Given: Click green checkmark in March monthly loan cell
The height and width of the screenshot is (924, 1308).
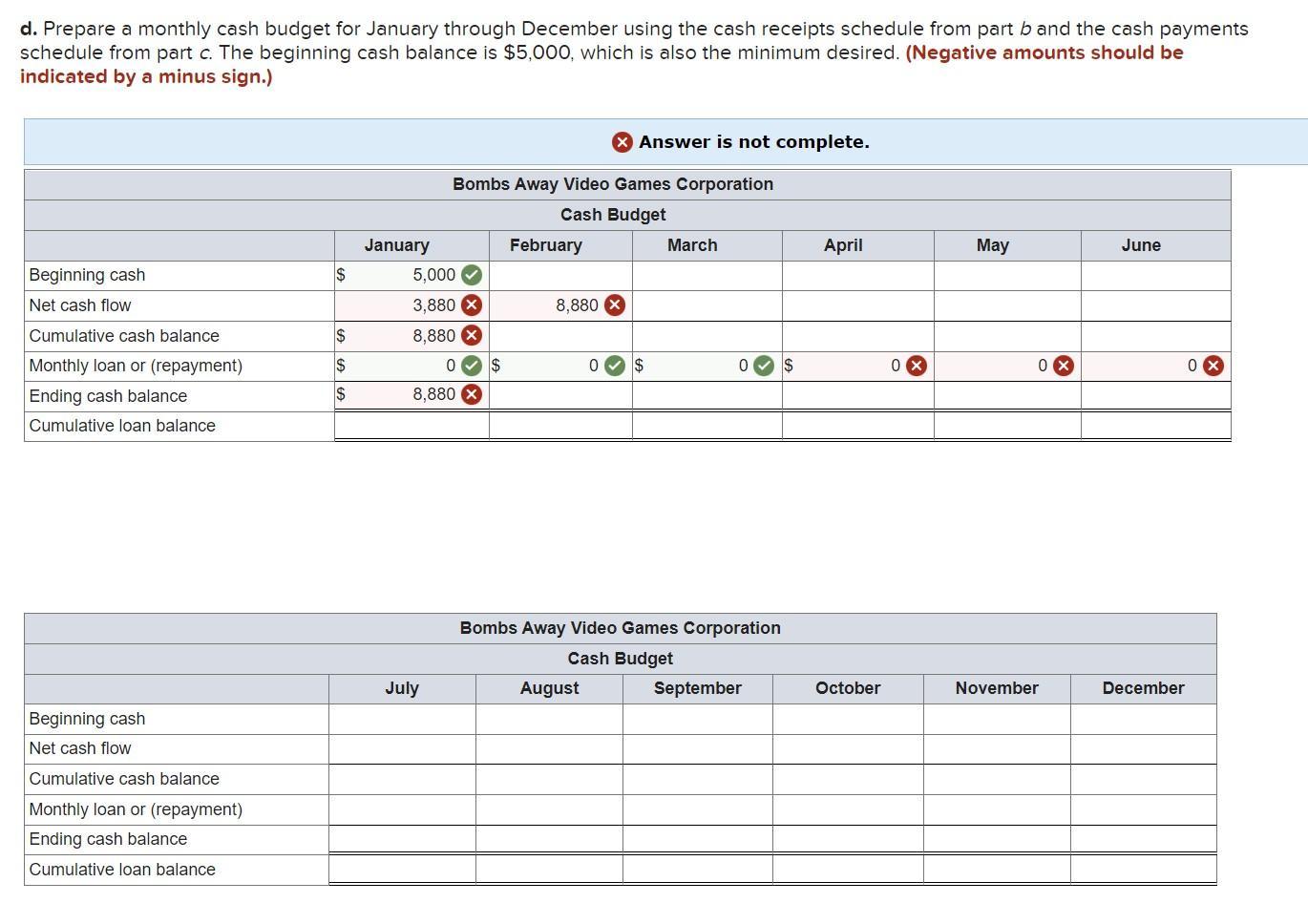Looking at the screenshot, I should tap(764, 366).
